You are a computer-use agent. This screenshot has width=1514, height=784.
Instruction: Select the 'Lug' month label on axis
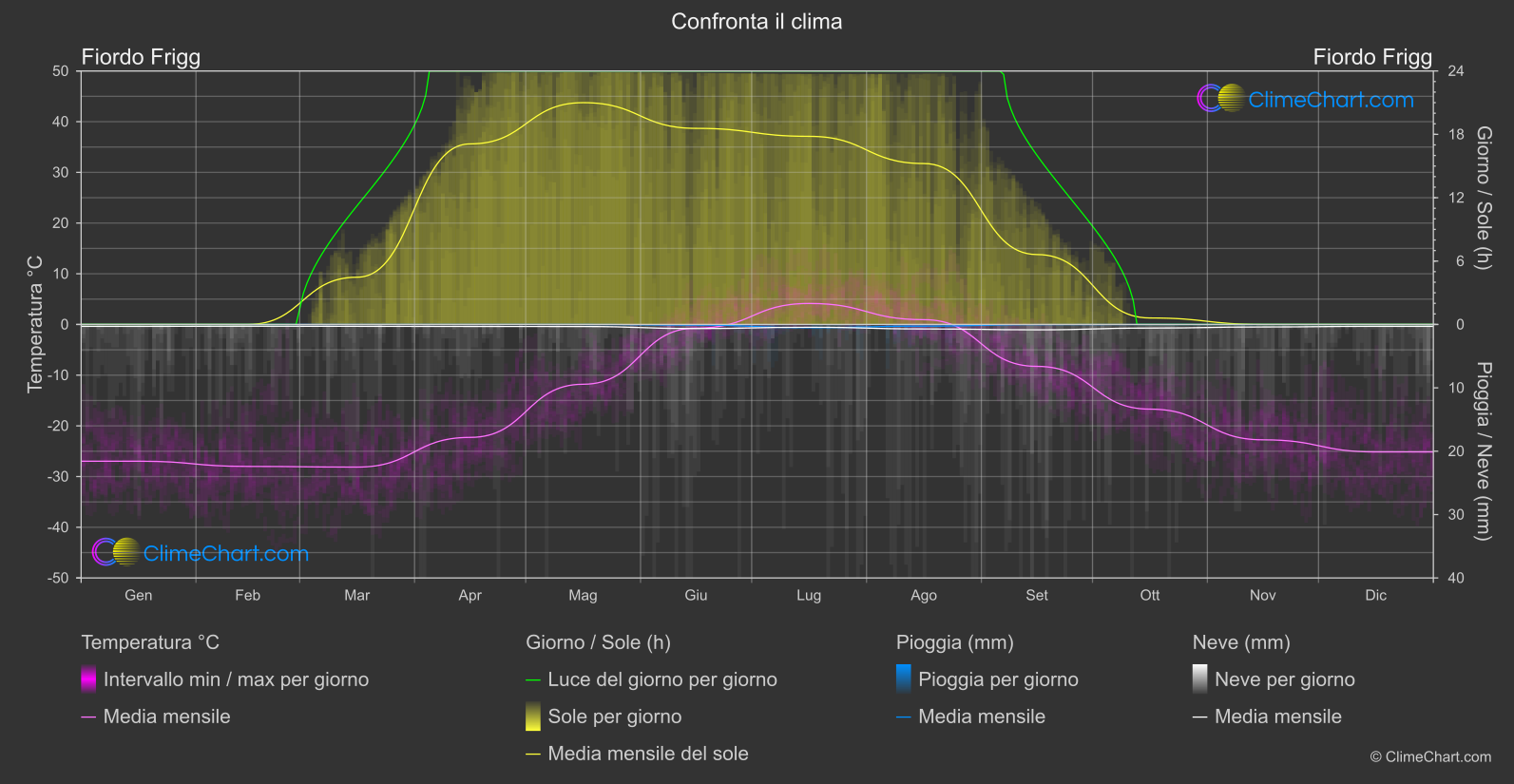[x=809, y=595]
